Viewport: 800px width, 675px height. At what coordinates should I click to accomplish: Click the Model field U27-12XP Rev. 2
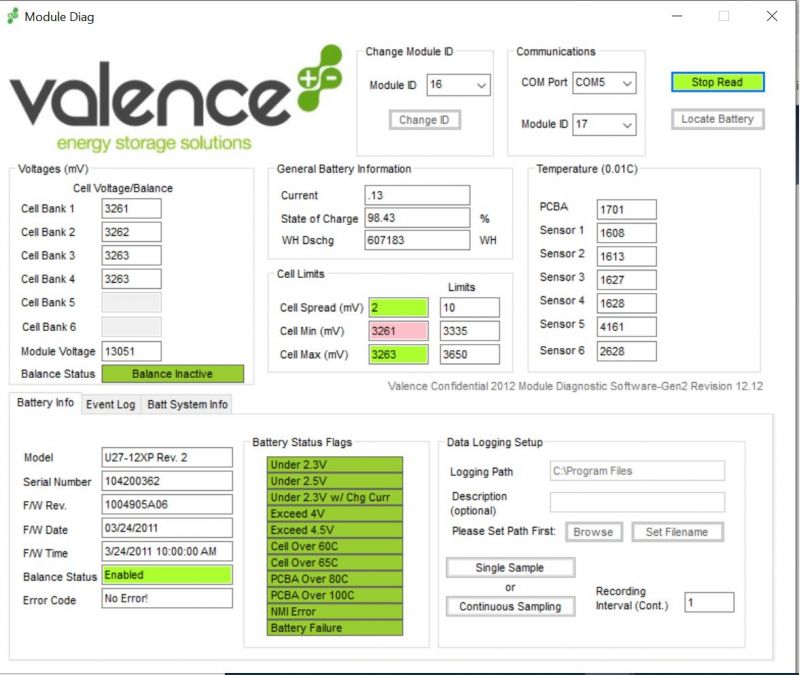[167, 458]
